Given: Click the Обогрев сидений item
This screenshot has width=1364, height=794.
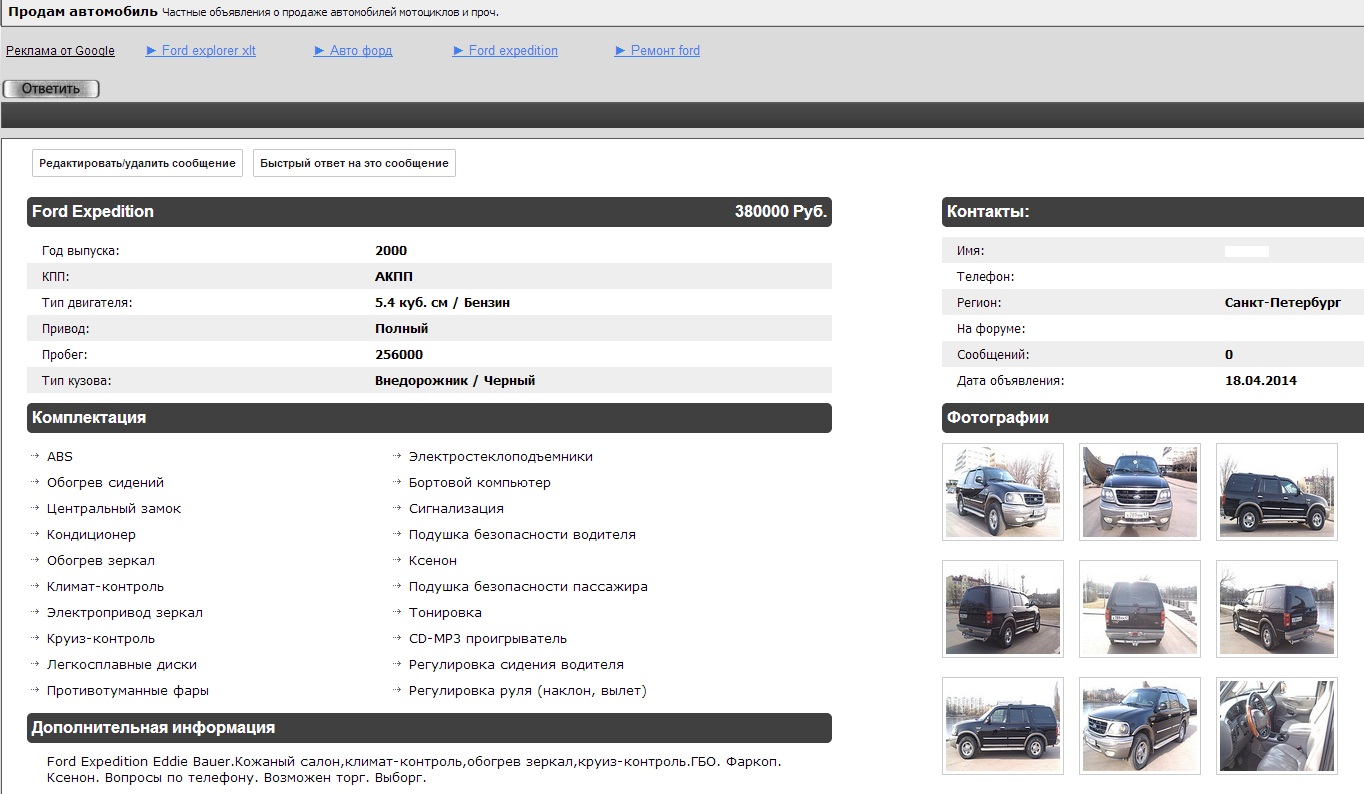Looking at the screenshot, I should point(105,483).
